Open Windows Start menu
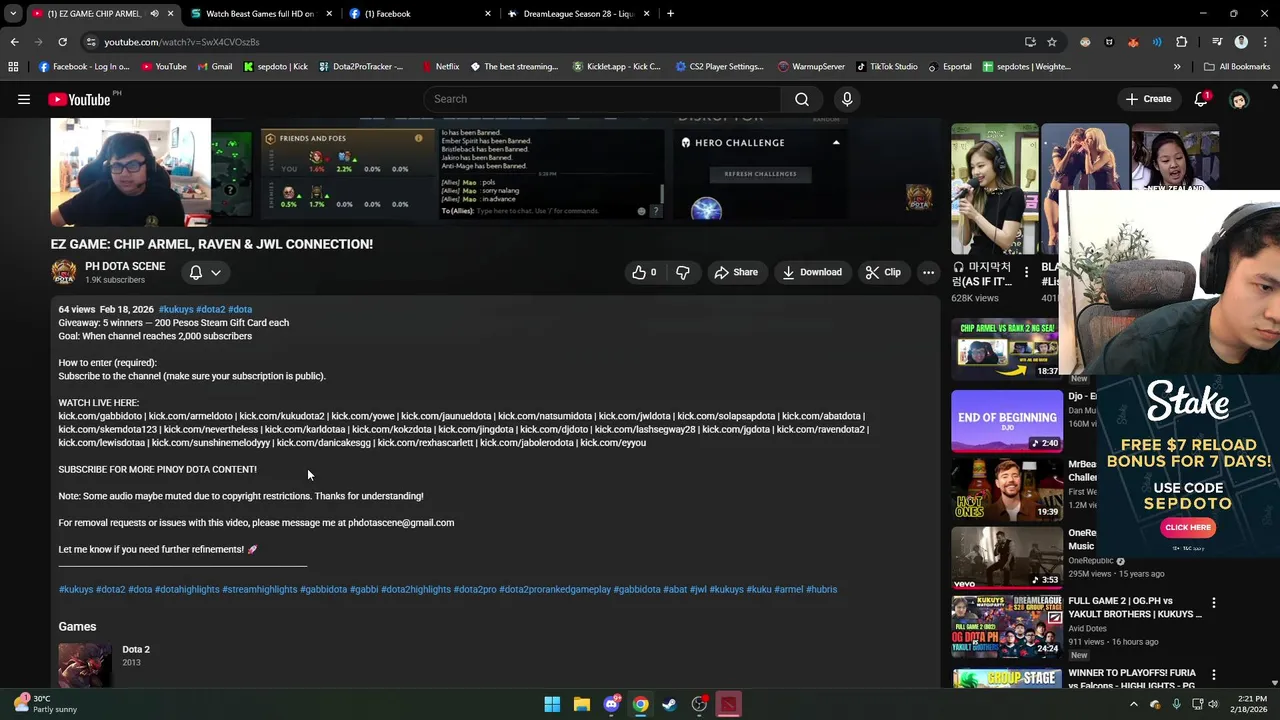Screen dimensions: 1280x720 (x=552, y=704)
